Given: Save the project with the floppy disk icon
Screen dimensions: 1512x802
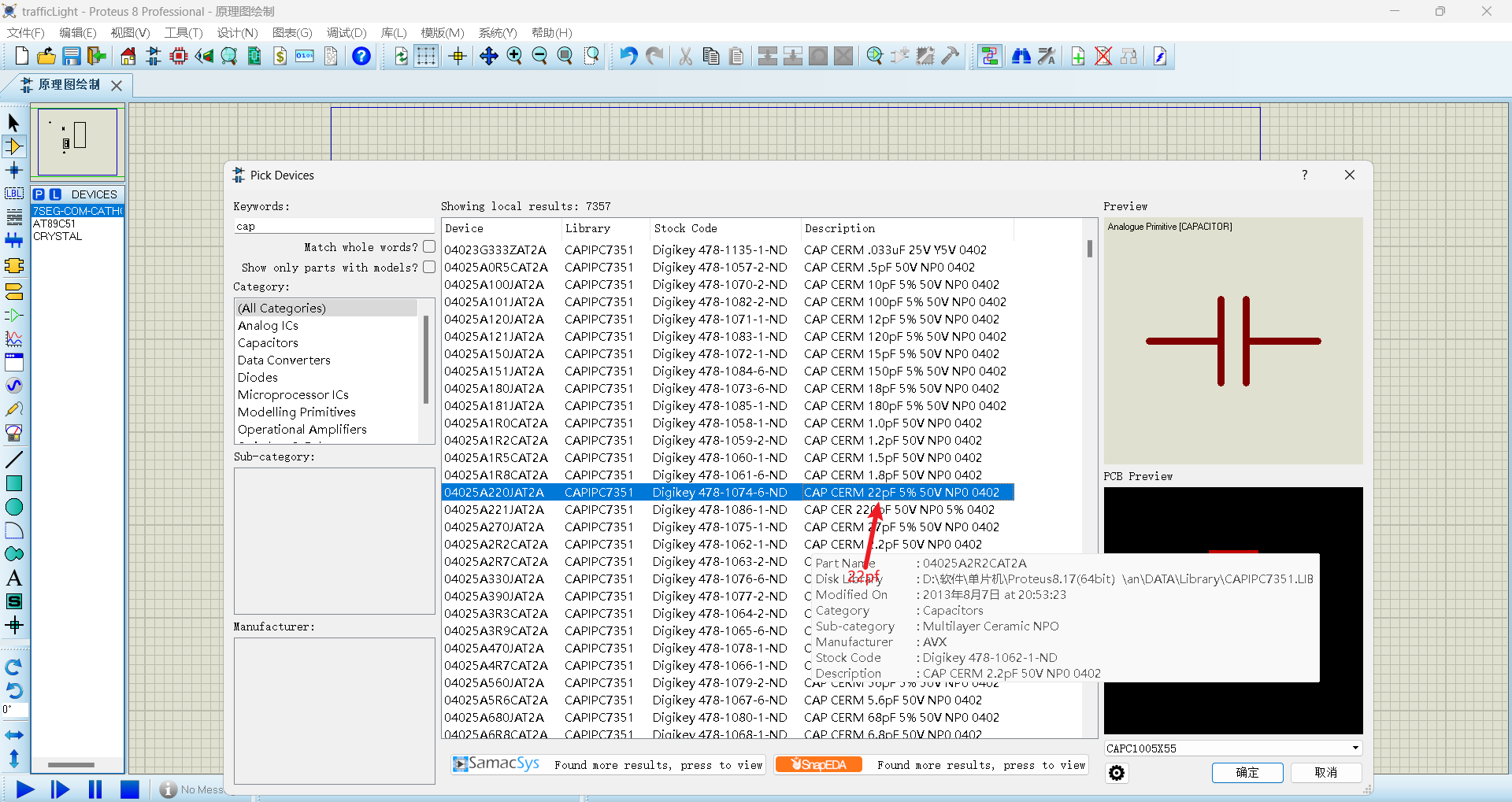Looking at the screenshot, I should click(x=72, y=56).
